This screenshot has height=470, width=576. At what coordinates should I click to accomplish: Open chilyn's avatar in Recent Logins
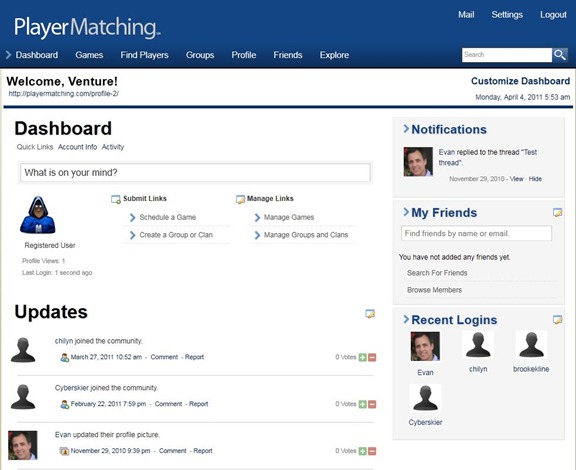[478, 345]
